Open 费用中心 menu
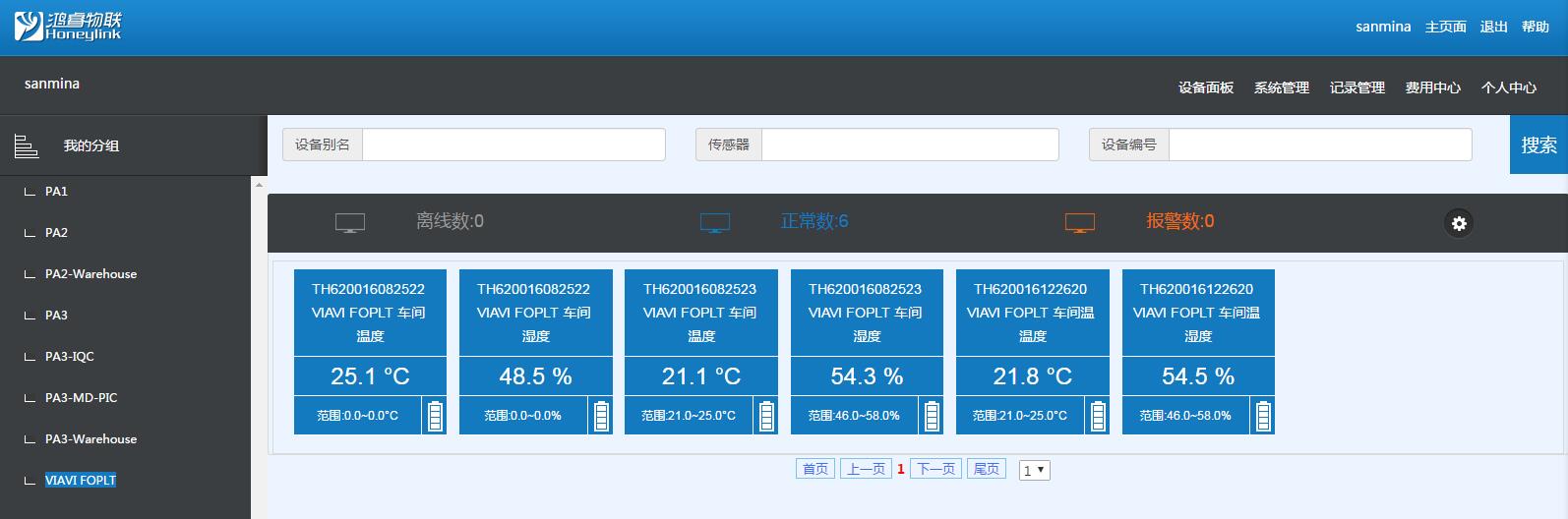 point(1433,87)
